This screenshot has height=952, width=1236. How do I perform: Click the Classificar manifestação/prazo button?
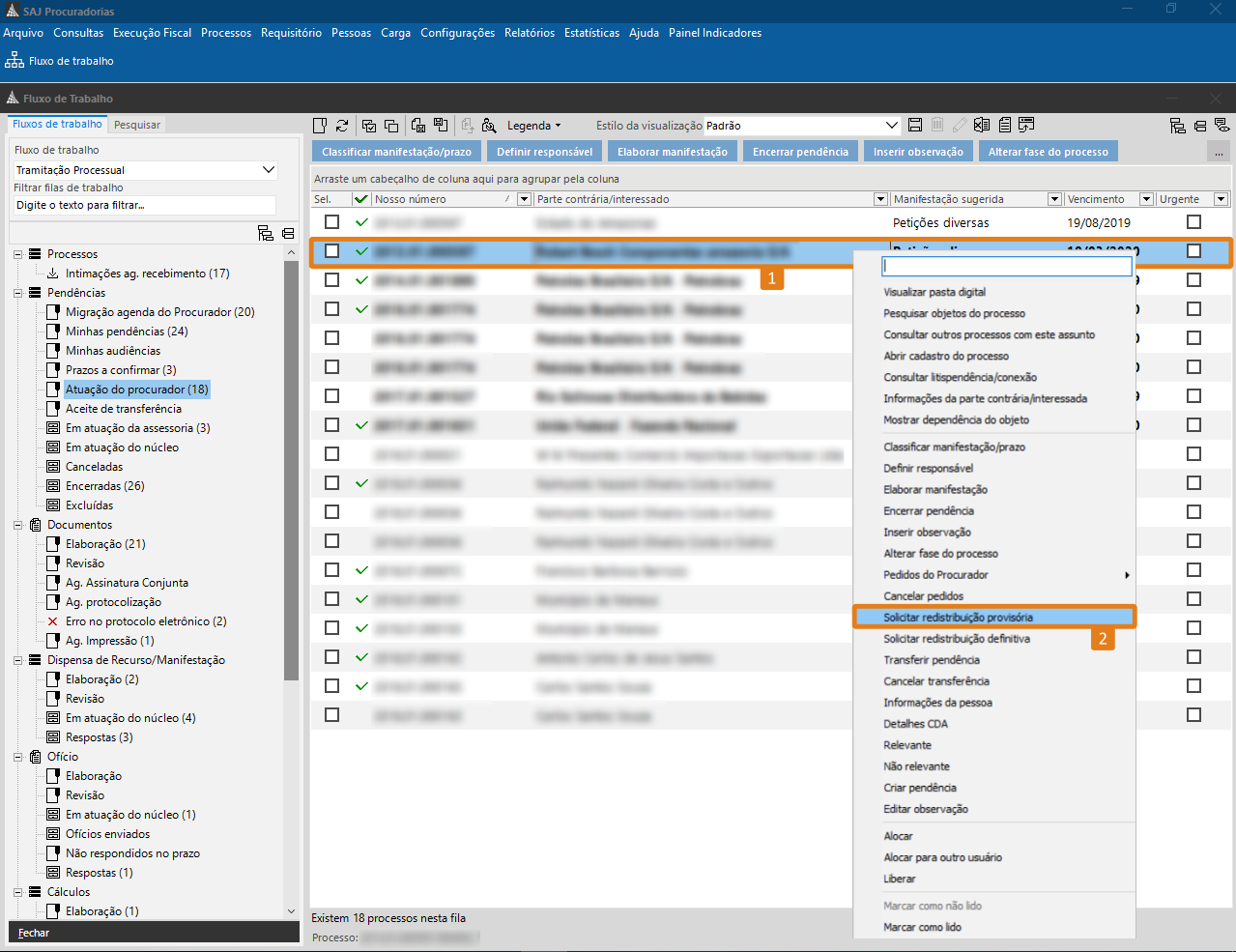[x=396, y=152]
